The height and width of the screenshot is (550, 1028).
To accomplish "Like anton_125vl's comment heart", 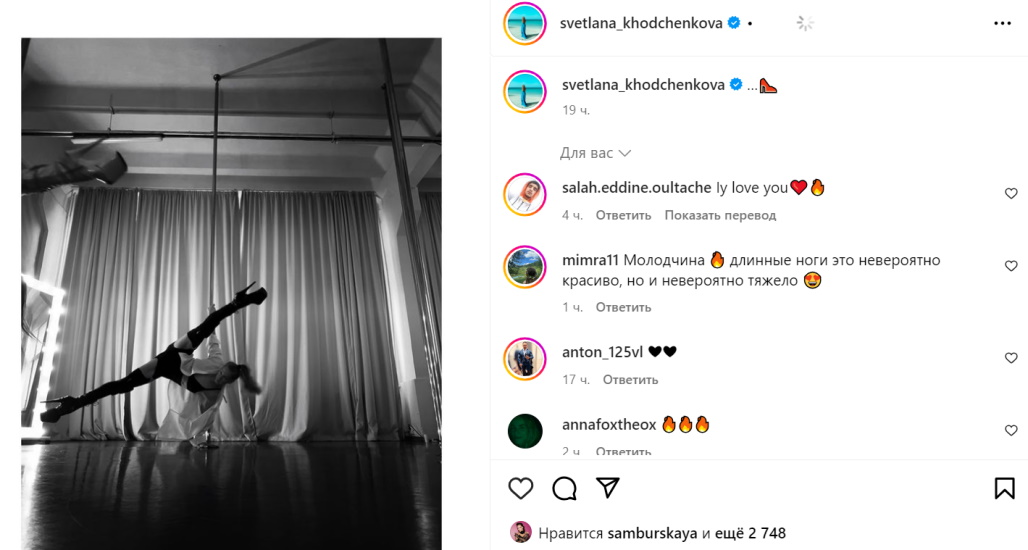I will tap(1010, 358).
